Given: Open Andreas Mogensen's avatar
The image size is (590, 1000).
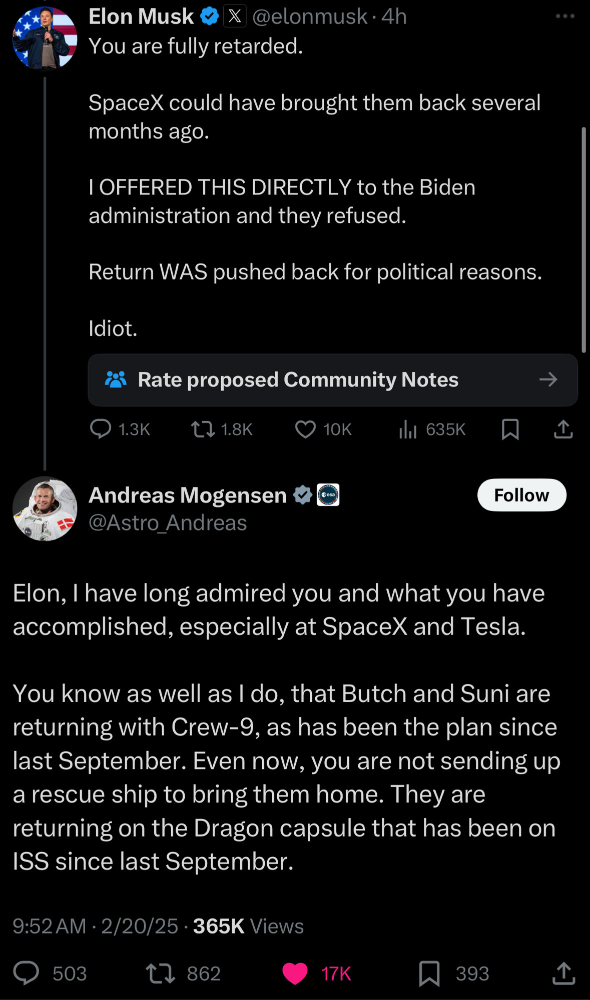Looking at the screenshot, I should (45, 508).
